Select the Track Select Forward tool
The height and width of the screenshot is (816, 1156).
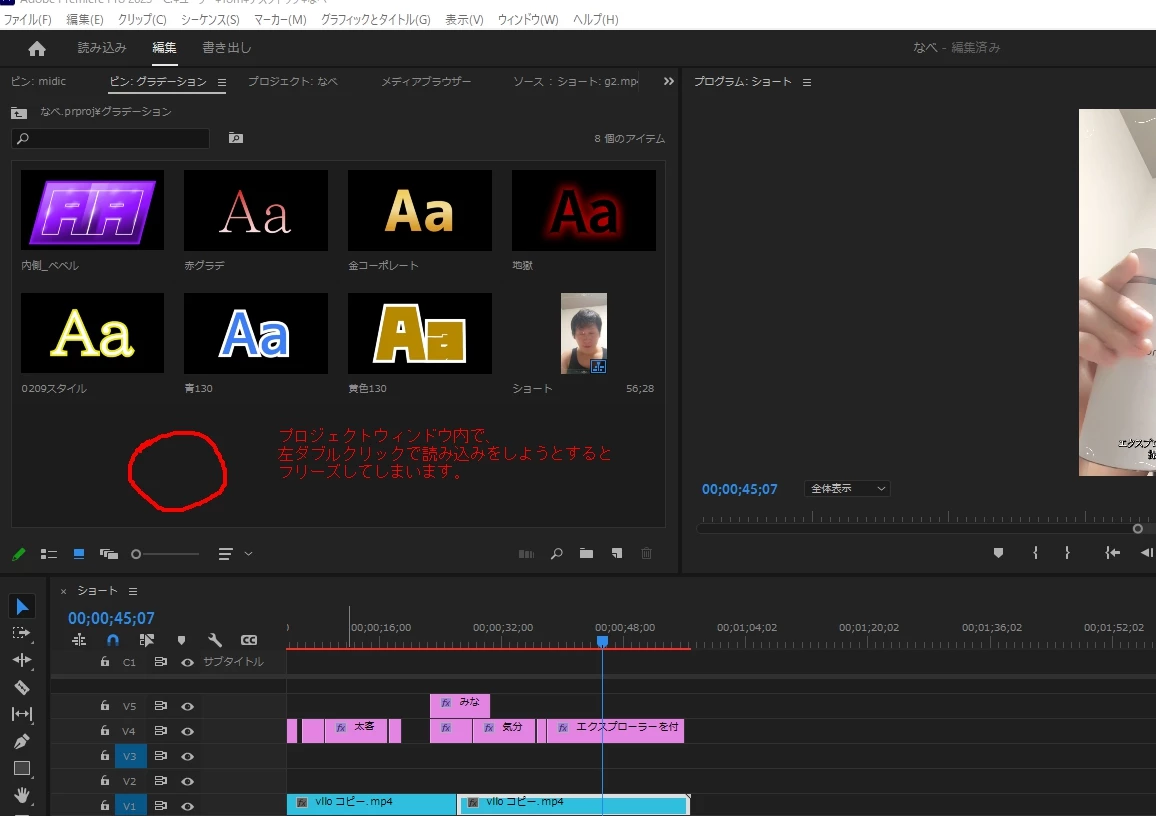[x=21, y=633]
